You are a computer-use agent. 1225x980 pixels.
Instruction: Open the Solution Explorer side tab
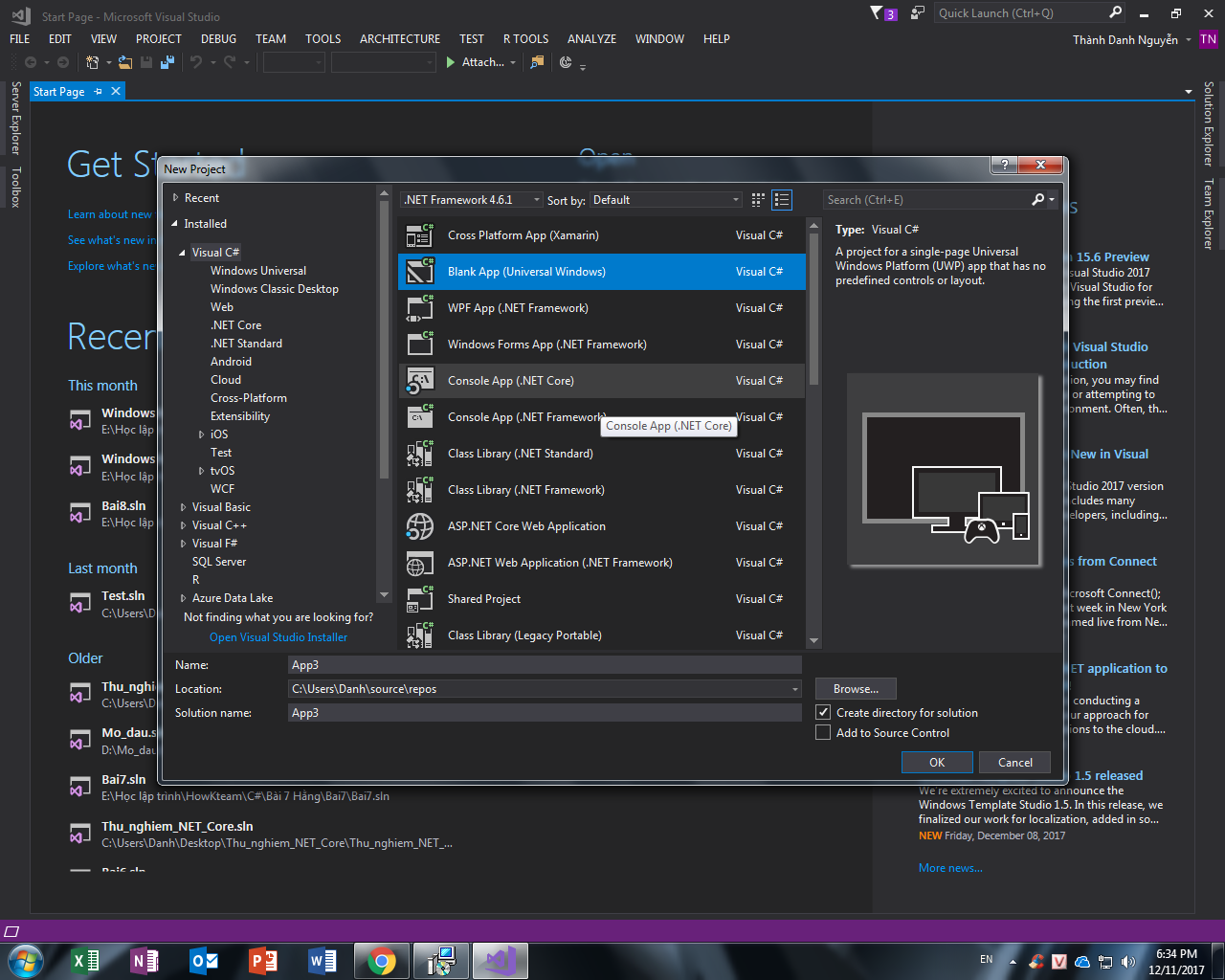point(1209,123)
